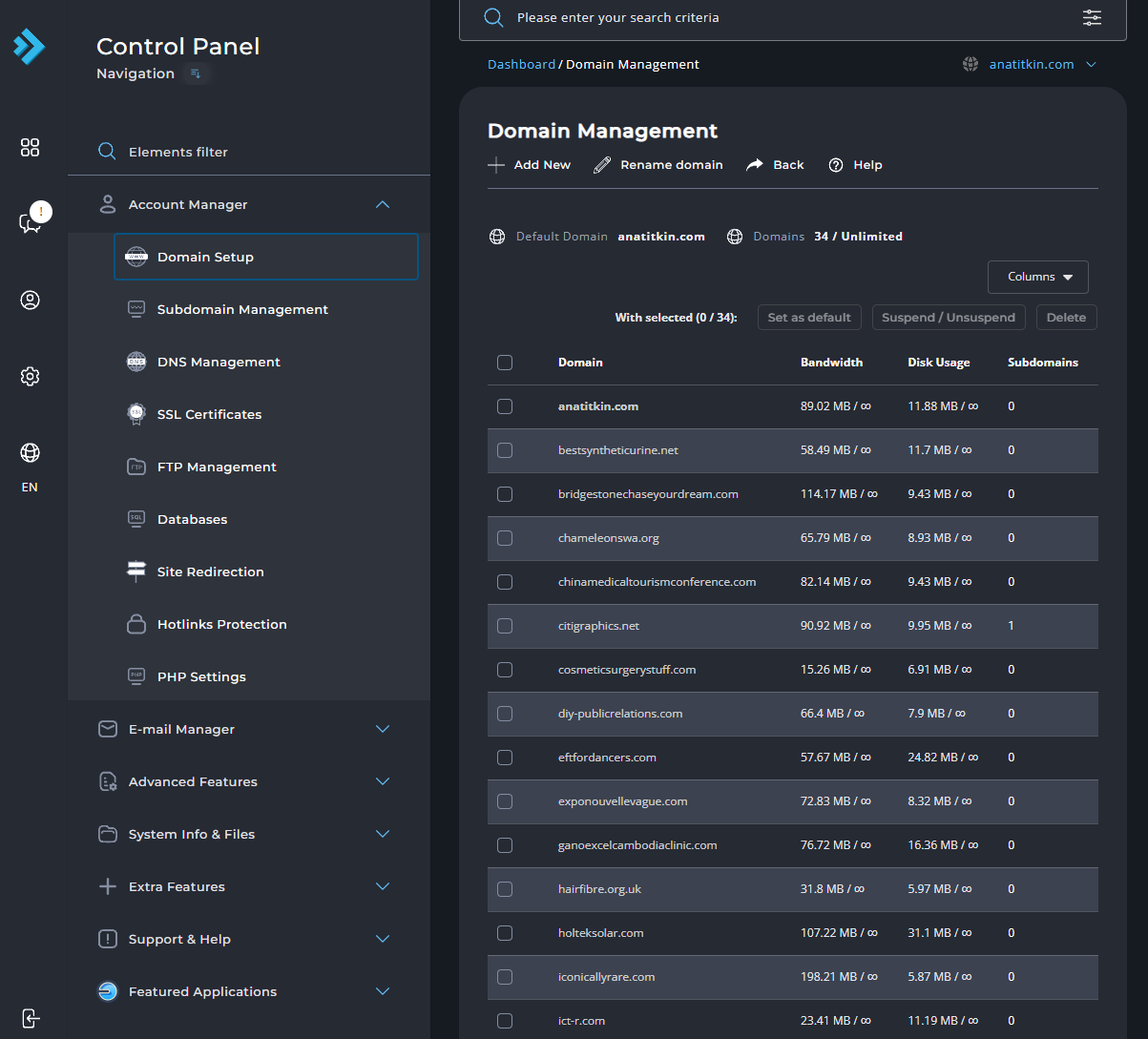Check the anatitkin.com row checkbox

coord(505,406)
